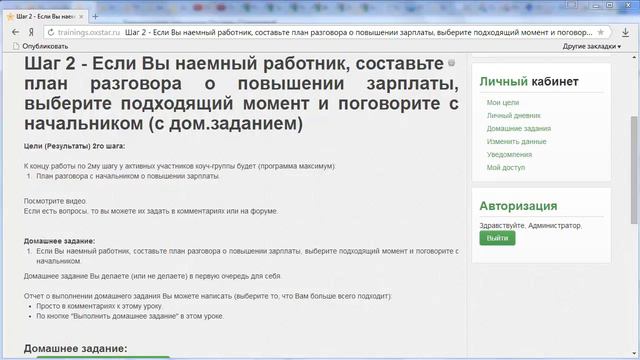Click the 'Авторизация' sidebar heading
Image resolution: width=640 pixels, height=360 pixels.
point(518,206)
